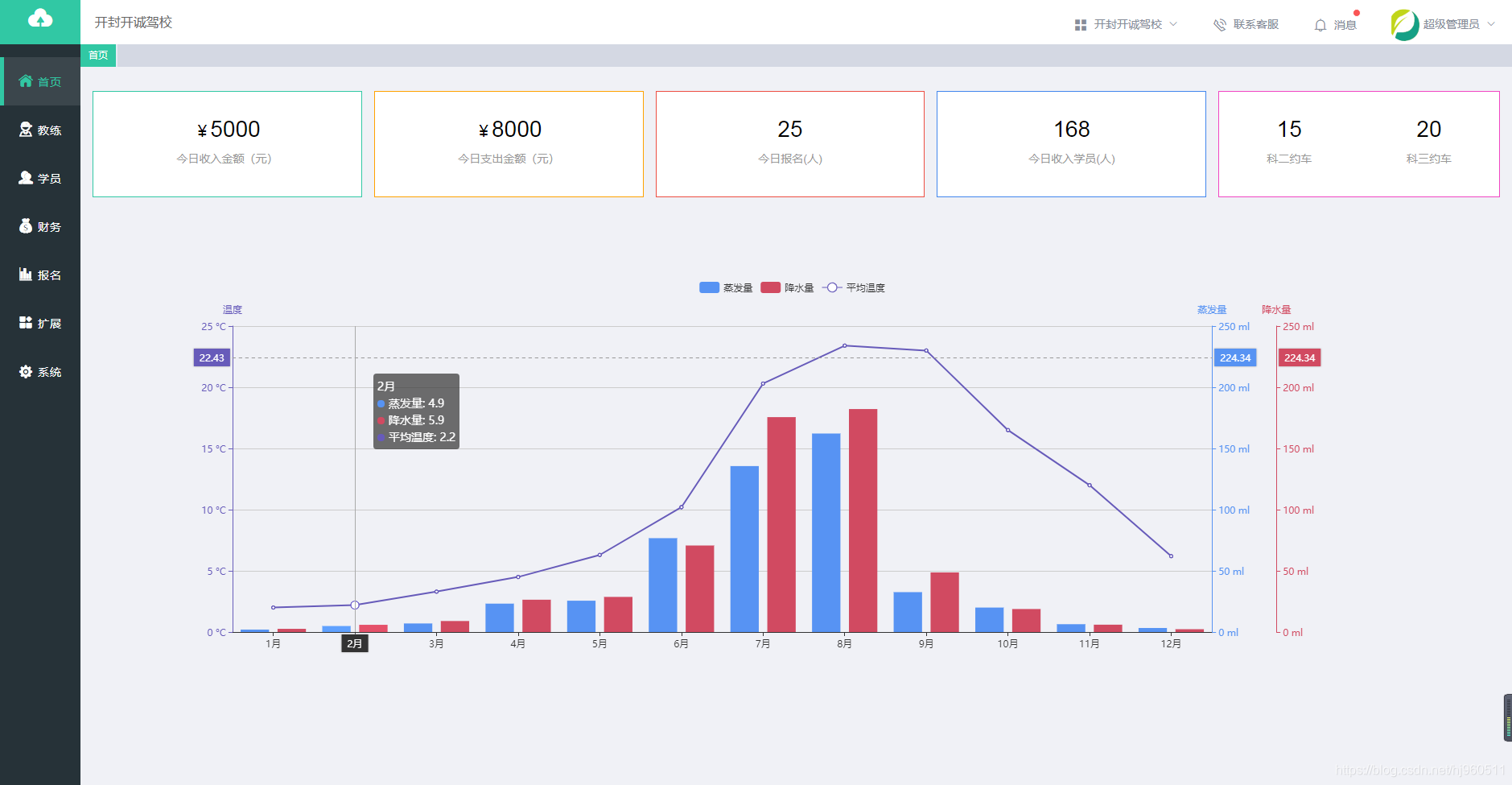Click the grid icon next to school name
The height and width of the screenshot is (785, 1512).
(1081, 25)
